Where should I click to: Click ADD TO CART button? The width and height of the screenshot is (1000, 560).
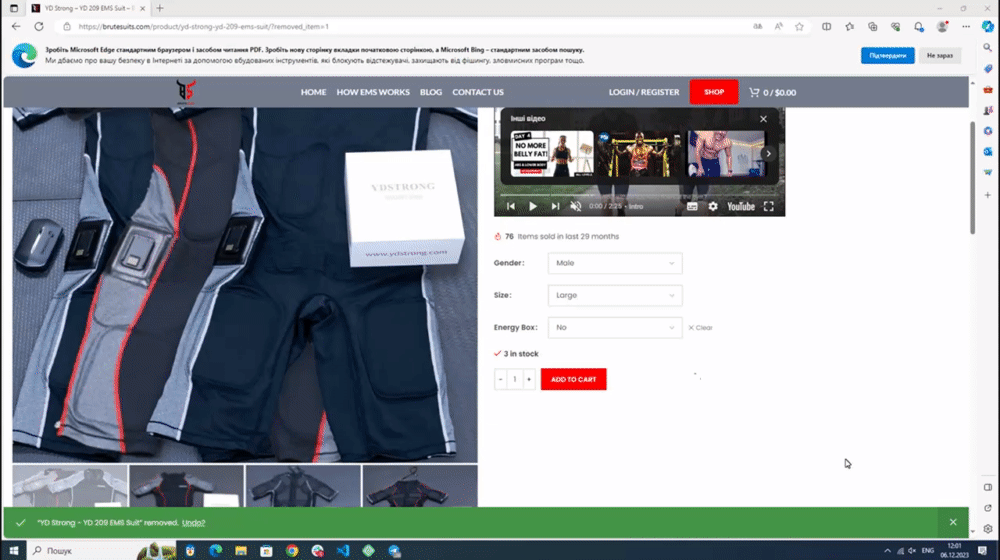573,379
